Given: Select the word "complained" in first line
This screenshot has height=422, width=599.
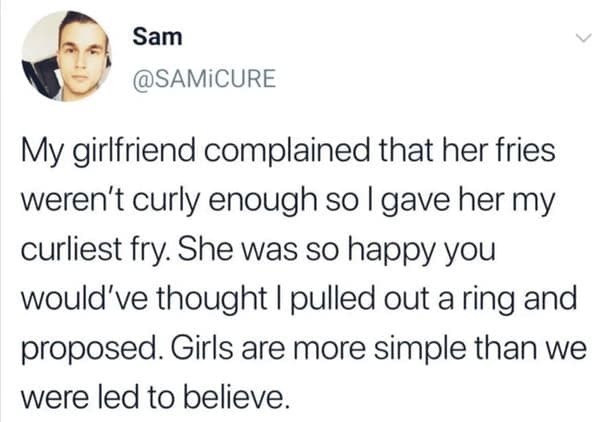Looking at the screenshot, I should (x=287, y=151).
